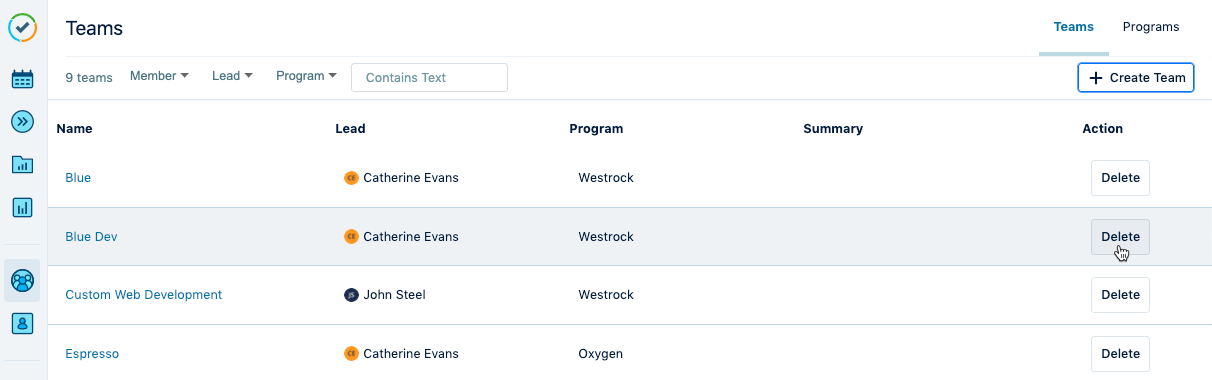The image size is (1212, 380).
Task: Click John Steel's avatar icon
Action: click(351, 295)
